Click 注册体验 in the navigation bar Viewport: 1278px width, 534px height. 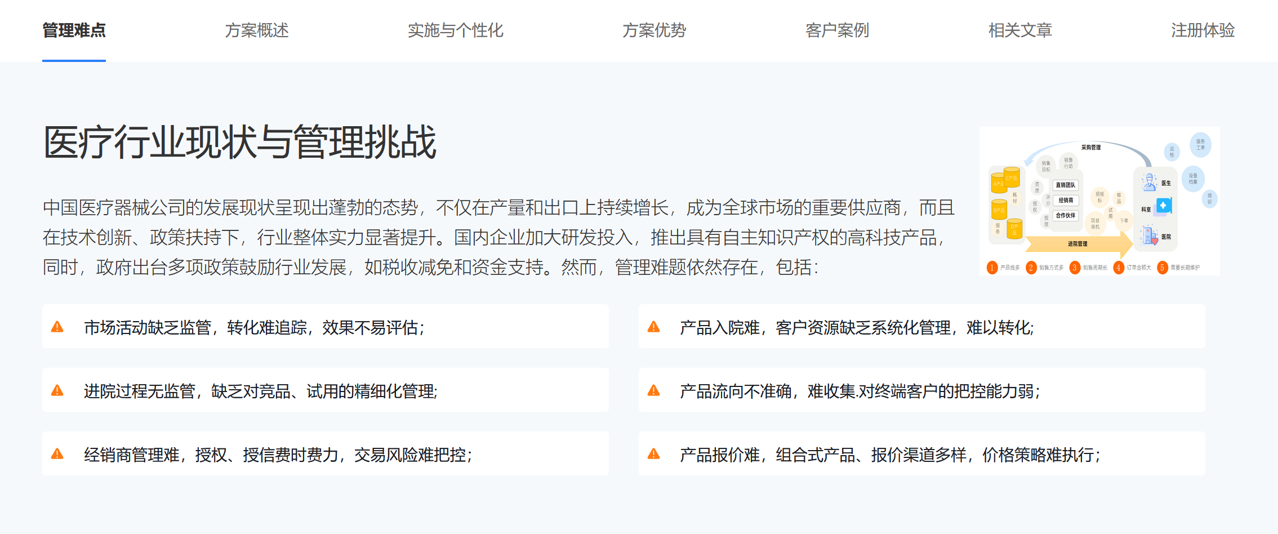pos(1203,30)
